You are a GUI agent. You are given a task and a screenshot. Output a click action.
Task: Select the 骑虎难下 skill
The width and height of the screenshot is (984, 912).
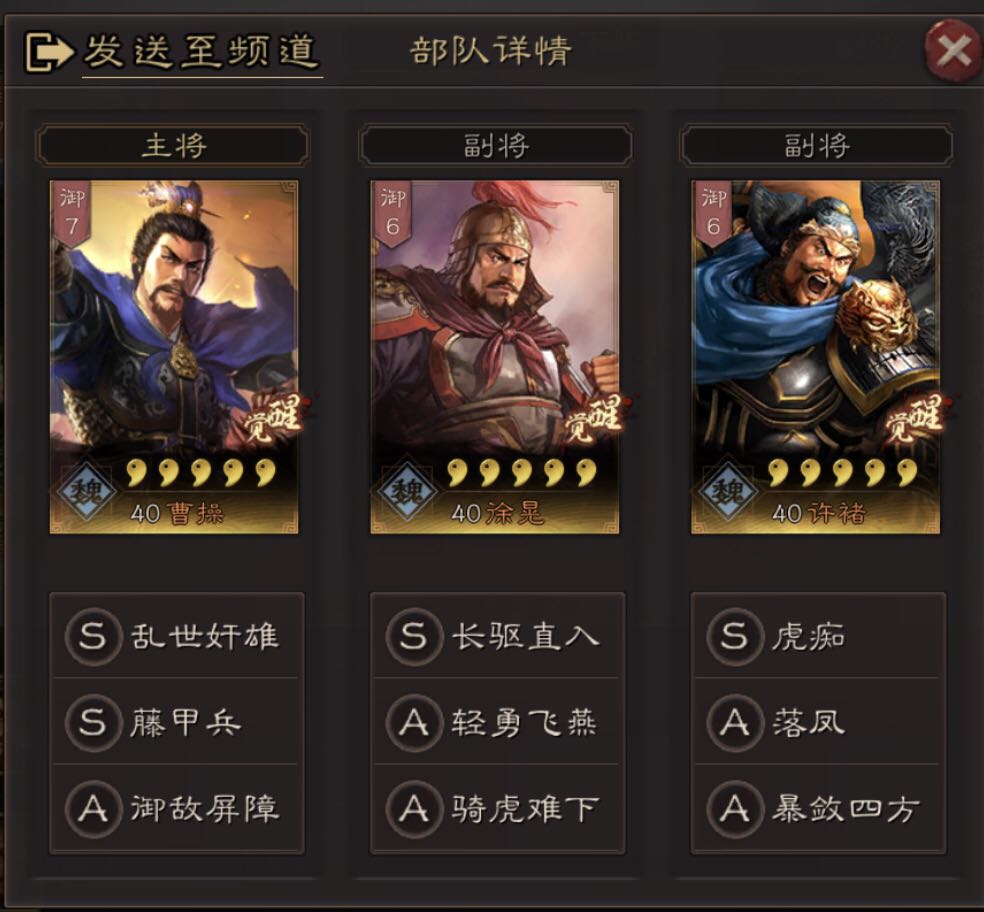tap(497, 808)
